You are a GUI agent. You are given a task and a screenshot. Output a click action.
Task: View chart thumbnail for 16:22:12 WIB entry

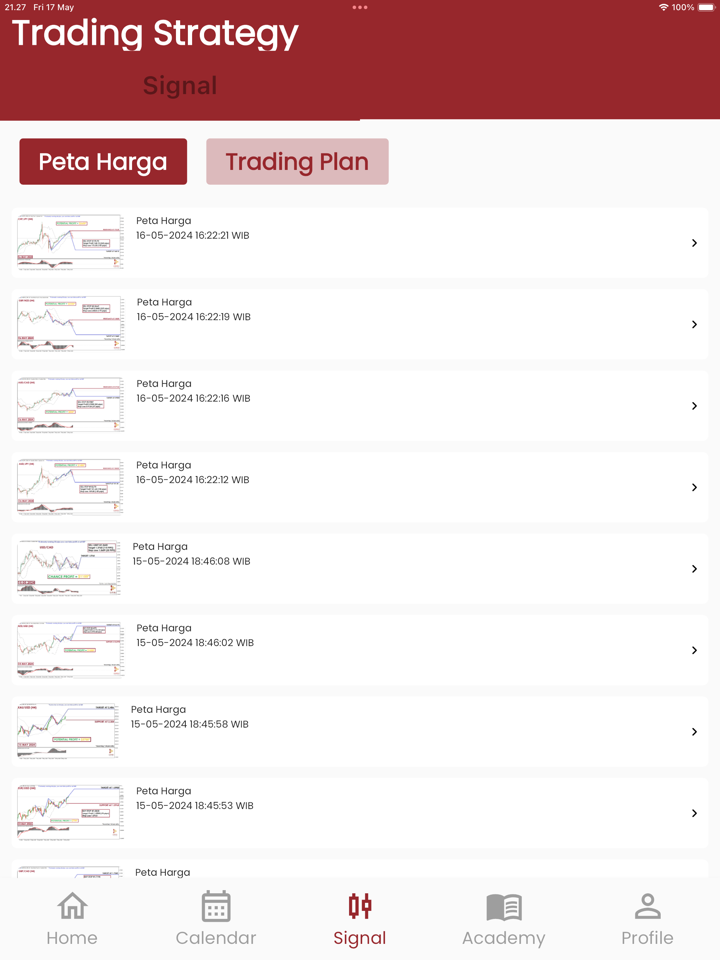tap(70, 487)
